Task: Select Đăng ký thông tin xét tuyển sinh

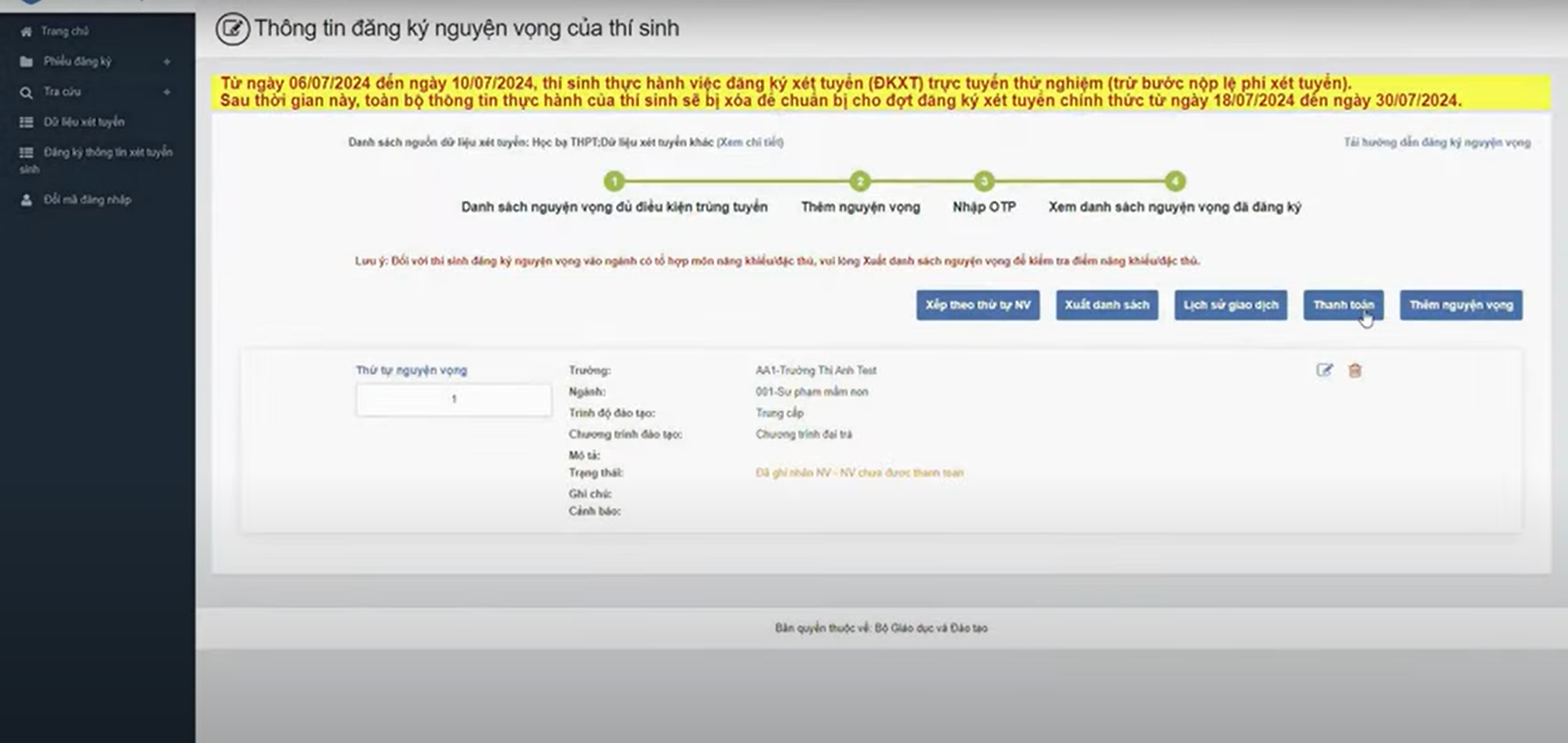Action: click(x=97, y=160)
